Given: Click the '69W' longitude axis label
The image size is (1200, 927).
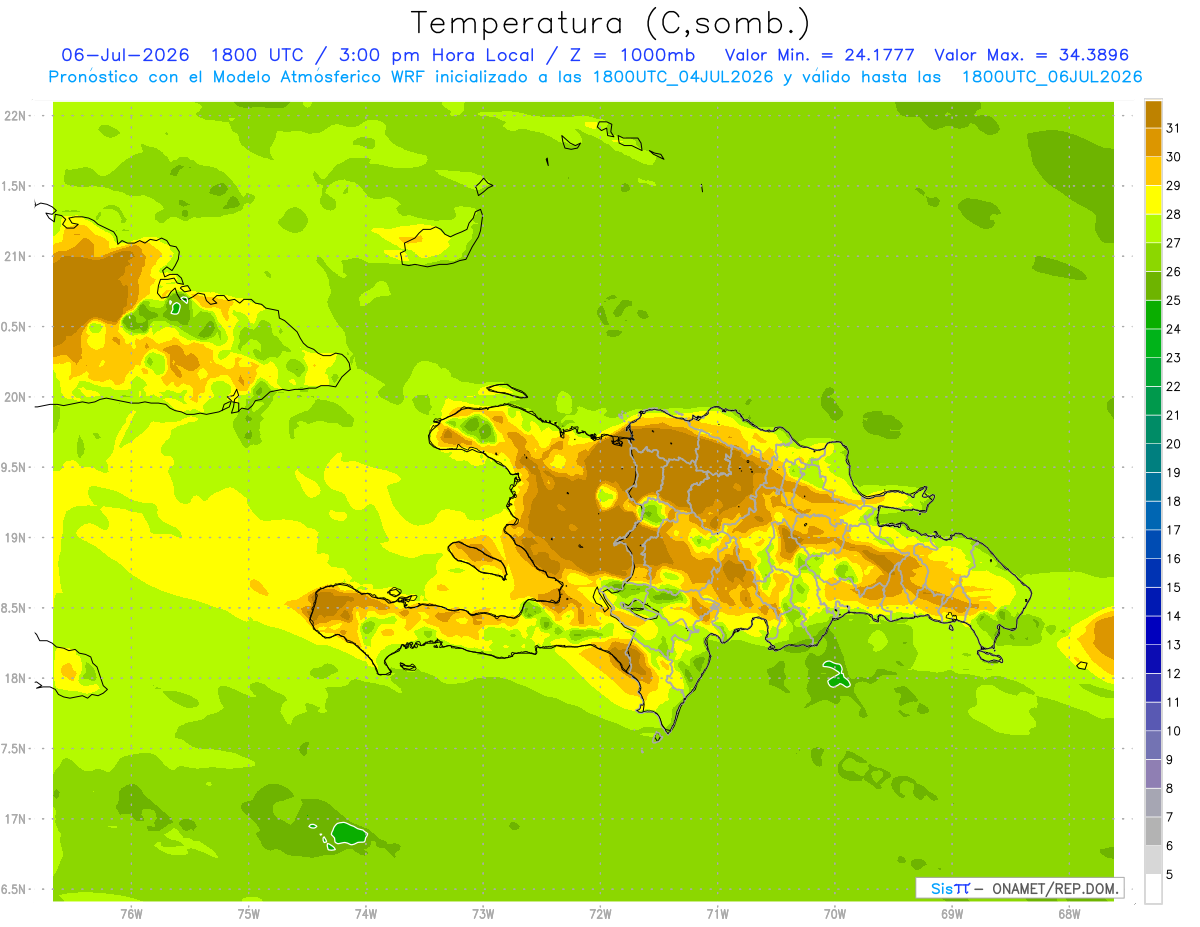Looking at the screenshot, I should tap(952, 913).
